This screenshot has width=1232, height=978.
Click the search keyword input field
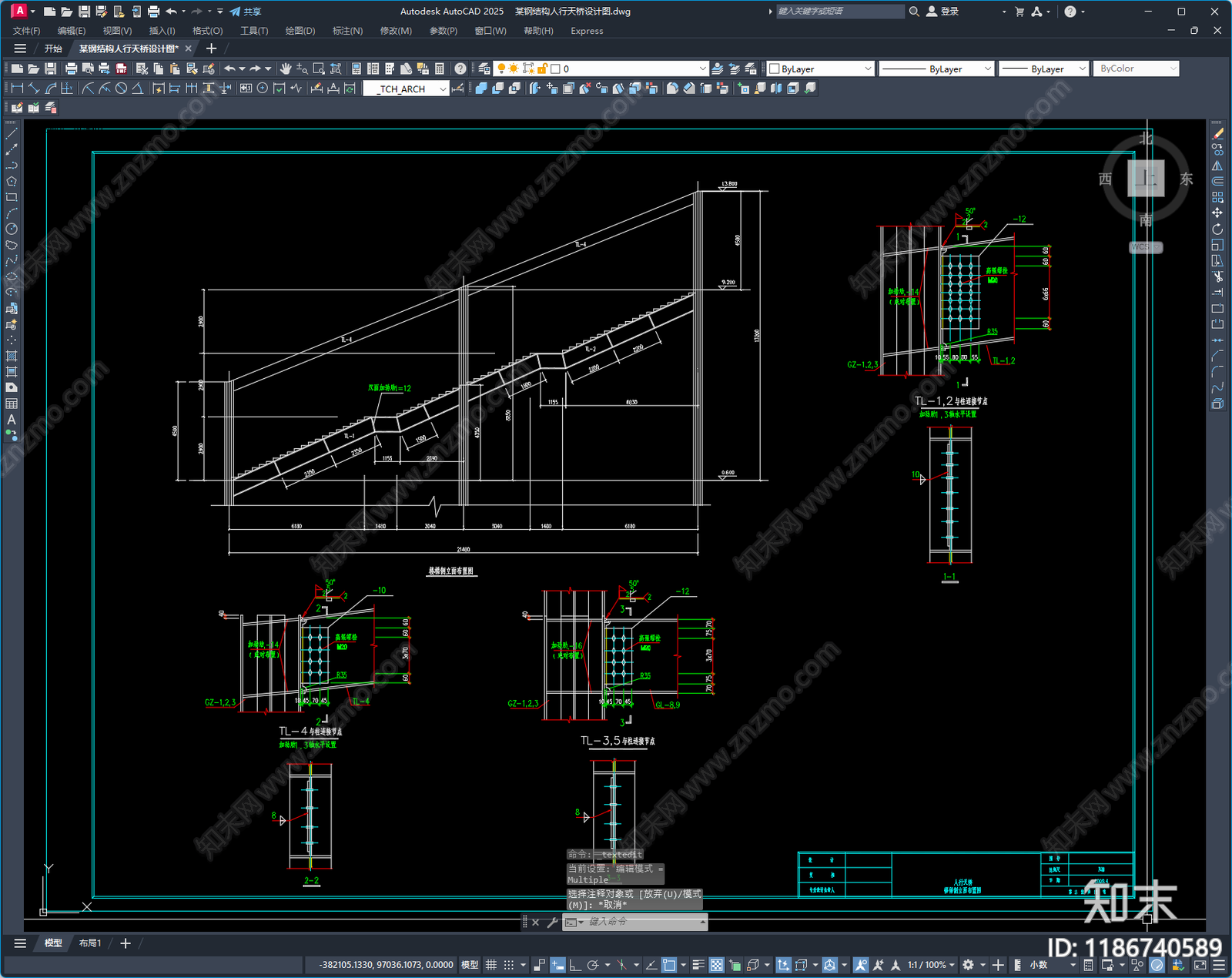(x=840, y=12)
